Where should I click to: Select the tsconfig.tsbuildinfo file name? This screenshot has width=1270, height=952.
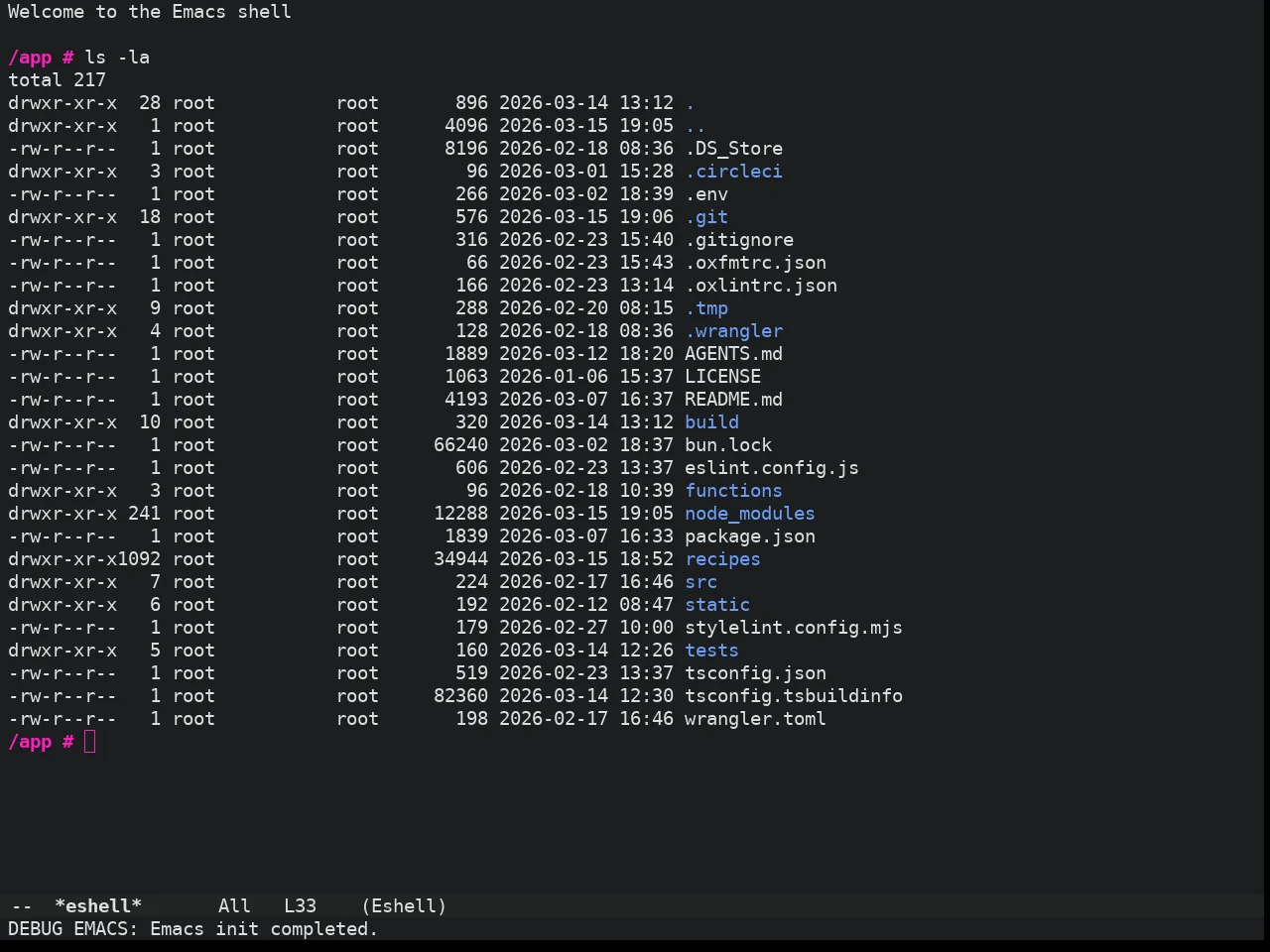pos(794,696)
